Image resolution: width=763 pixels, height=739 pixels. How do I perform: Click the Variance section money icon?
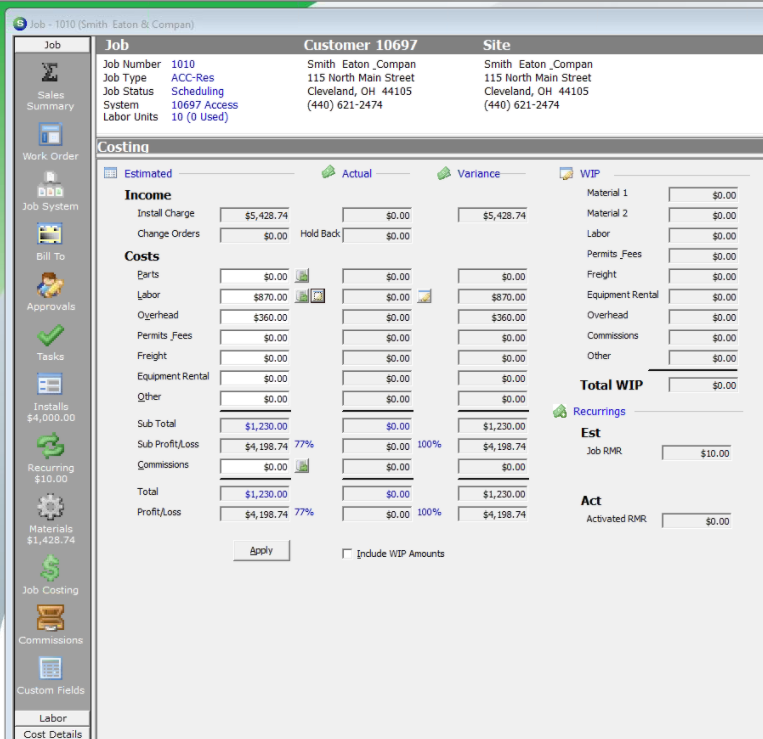click(444, 173)
